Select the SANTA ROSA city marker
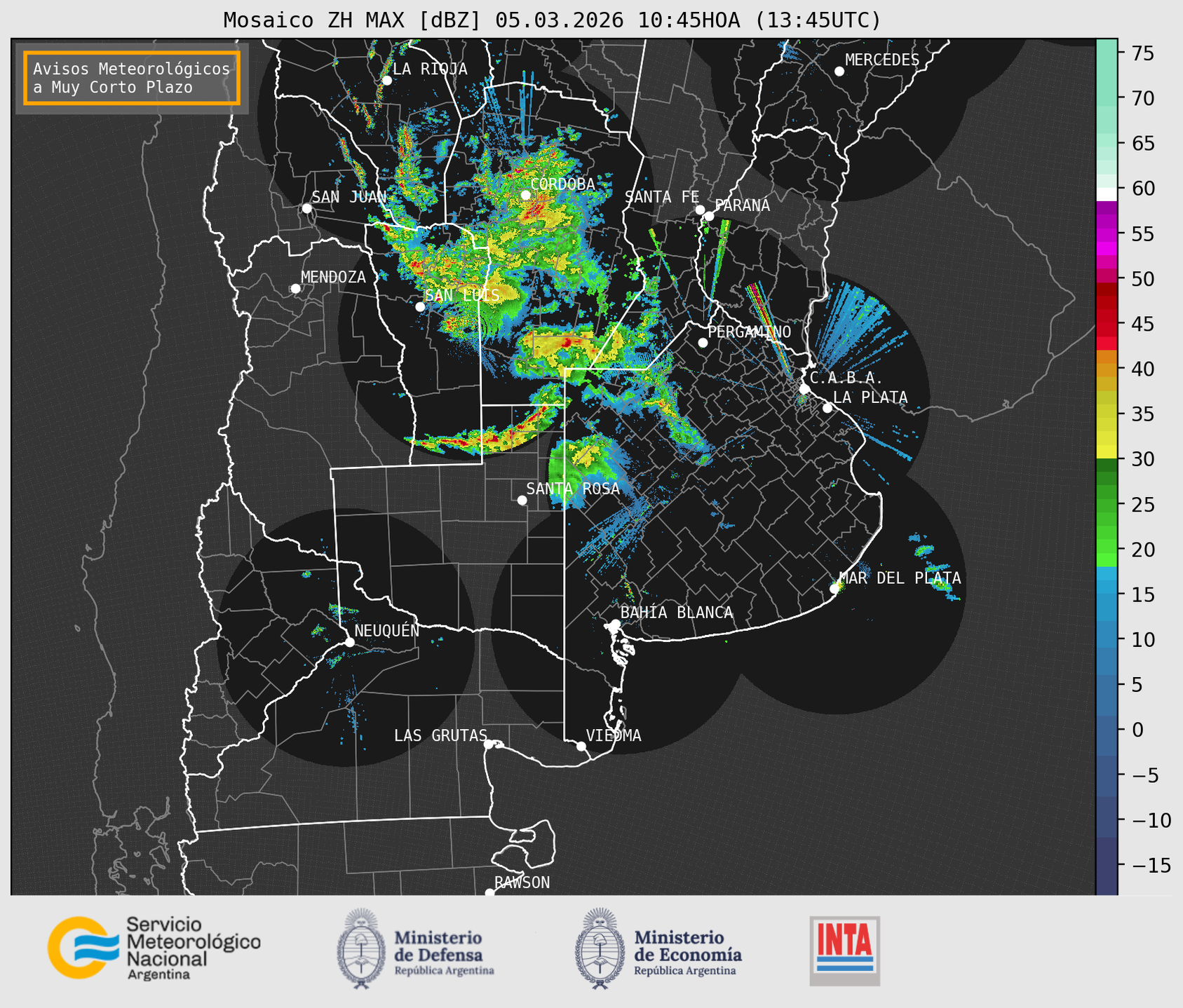This screenshot has width=1183, height=1008. coord(522,500)
